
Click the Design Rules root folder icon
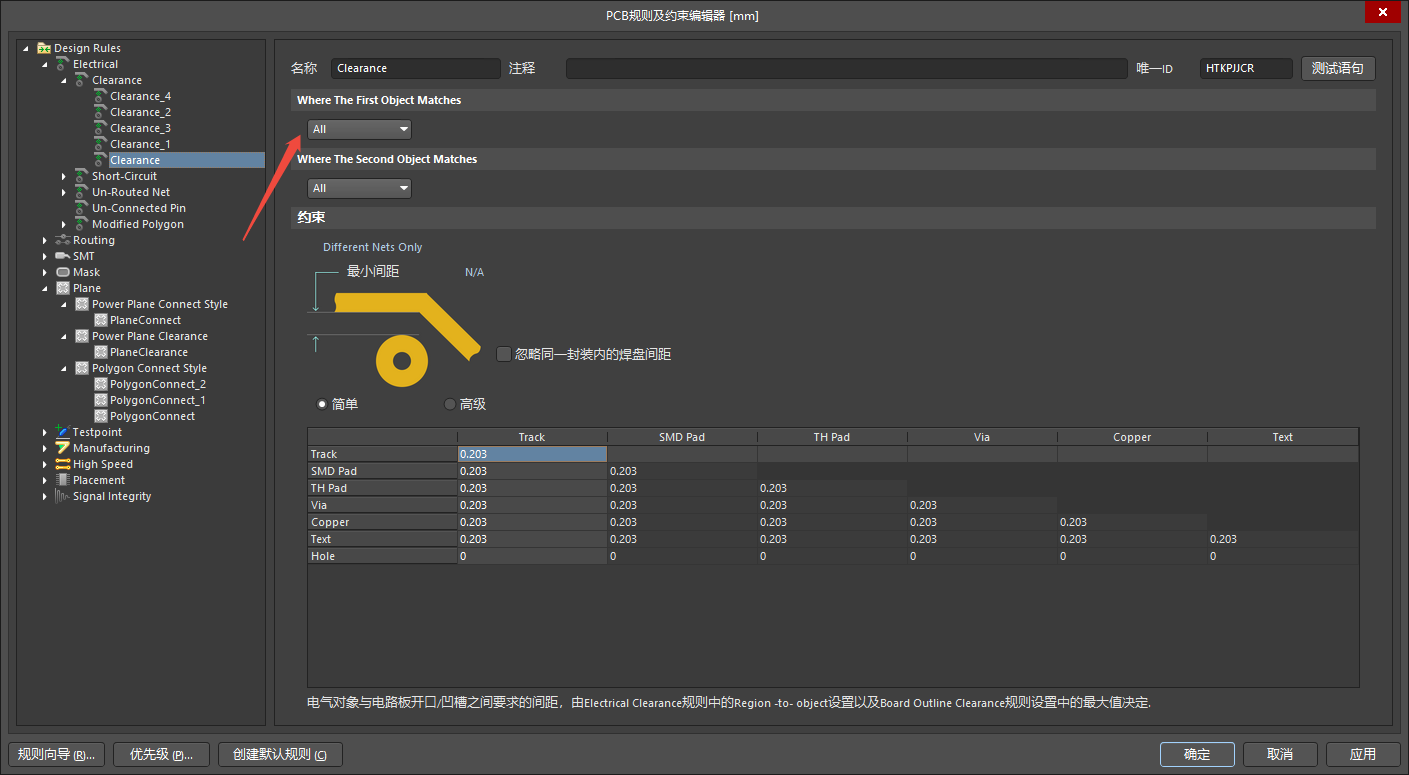[x=44, y=48]
